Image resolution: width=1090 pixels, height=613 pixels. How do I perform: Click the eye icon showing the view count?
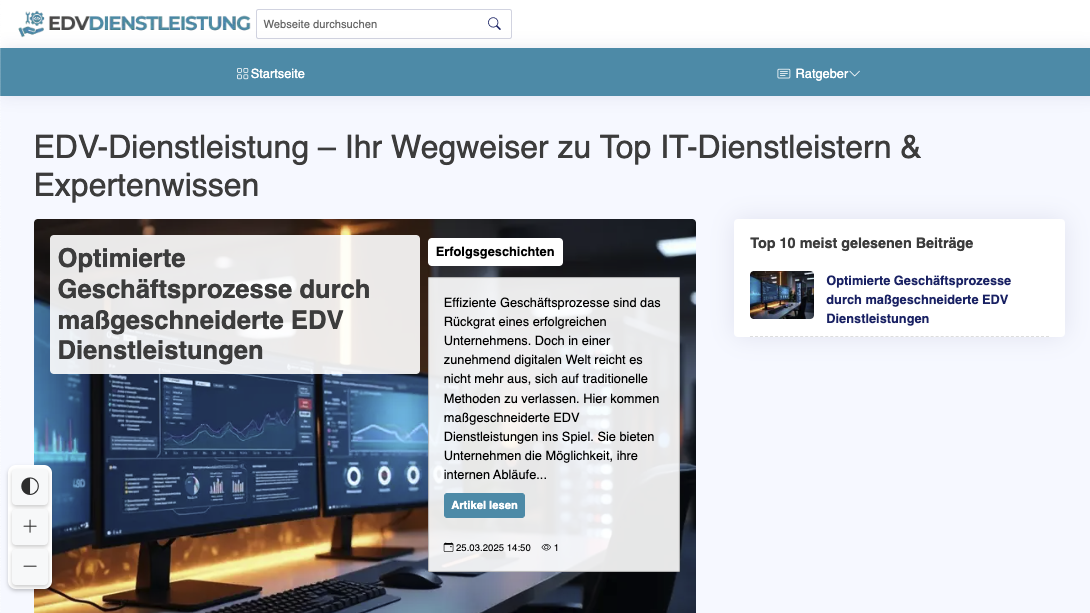[545, 547]
